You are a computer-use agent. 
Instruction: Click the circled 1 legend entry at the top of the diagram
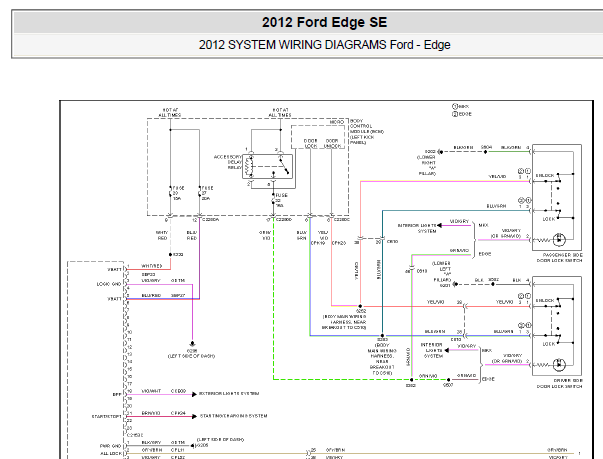pos(460,106)
